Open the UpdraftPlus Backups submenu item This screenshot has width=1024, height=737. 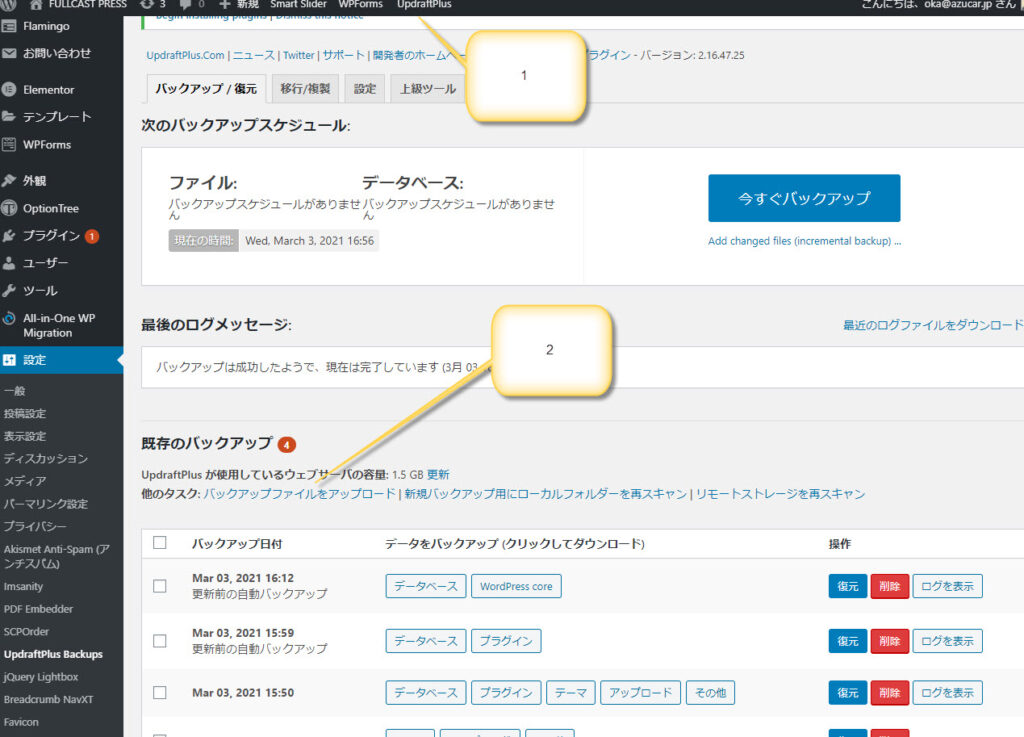(53, 654)
